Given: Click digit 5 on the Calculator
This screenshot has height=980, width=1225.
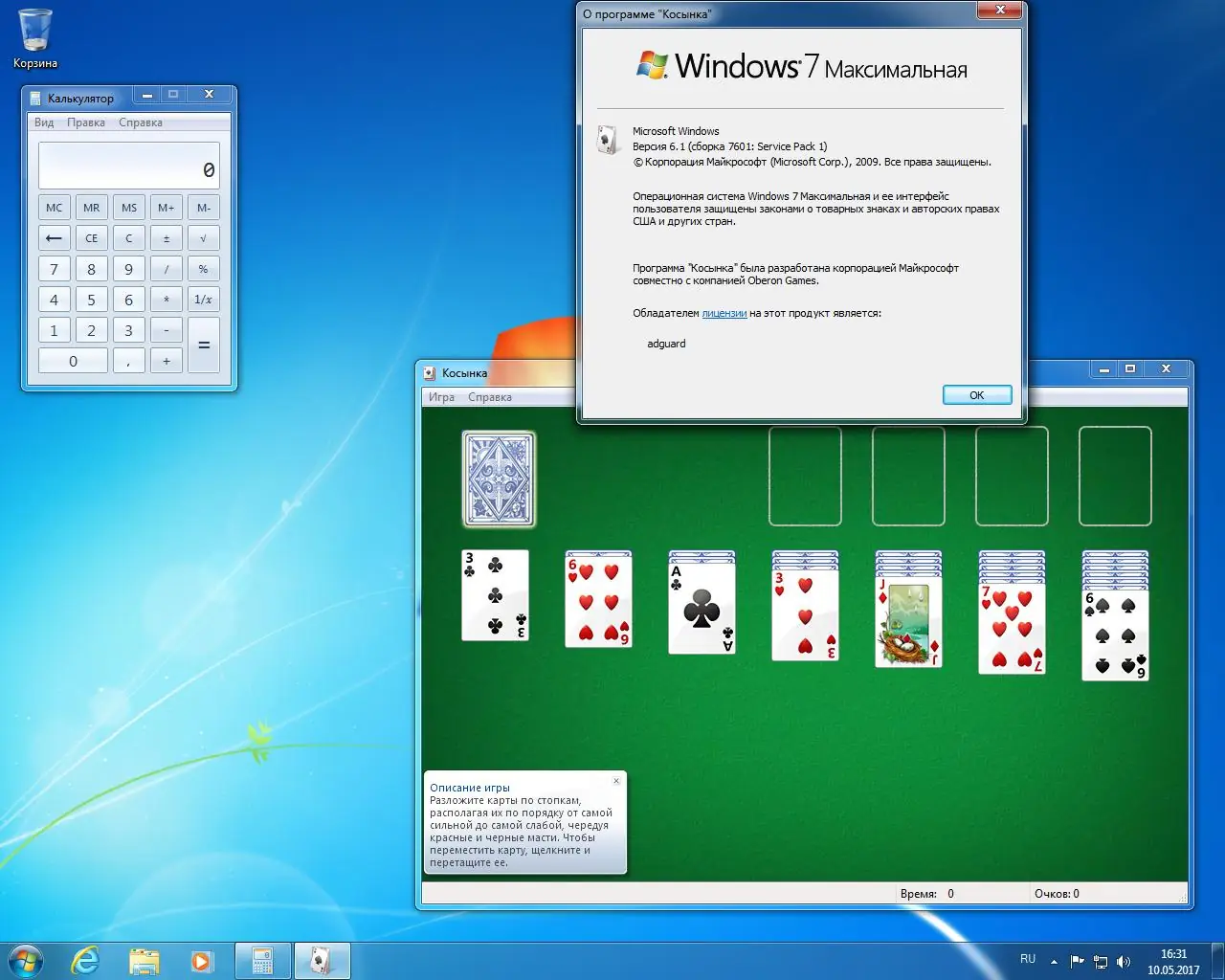Looking at the screenshot, I should pyautogui.click(x=91, y=300).
